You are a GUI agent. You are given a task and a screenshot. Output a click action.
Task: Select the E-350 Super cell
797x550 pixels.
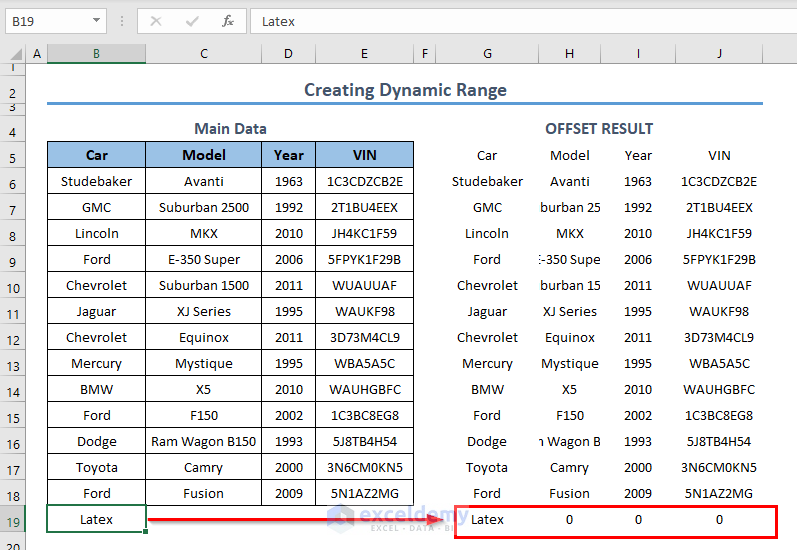coord(204,259)
